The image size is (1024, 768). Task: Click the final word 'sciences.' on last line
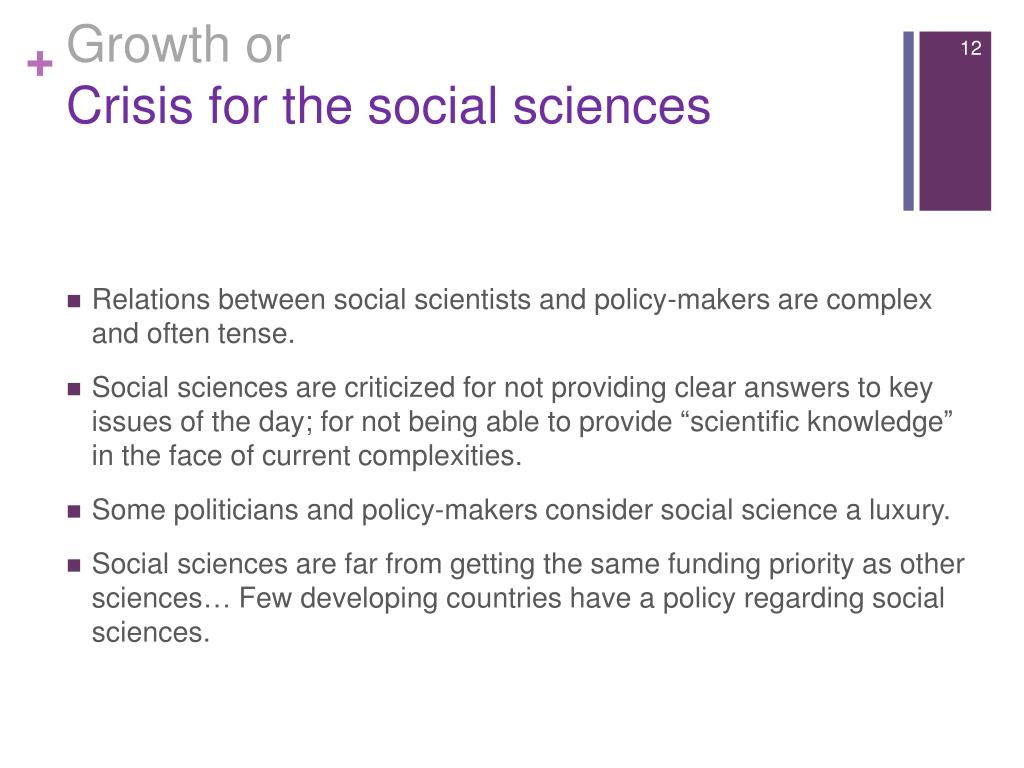[x=151, y=633]
